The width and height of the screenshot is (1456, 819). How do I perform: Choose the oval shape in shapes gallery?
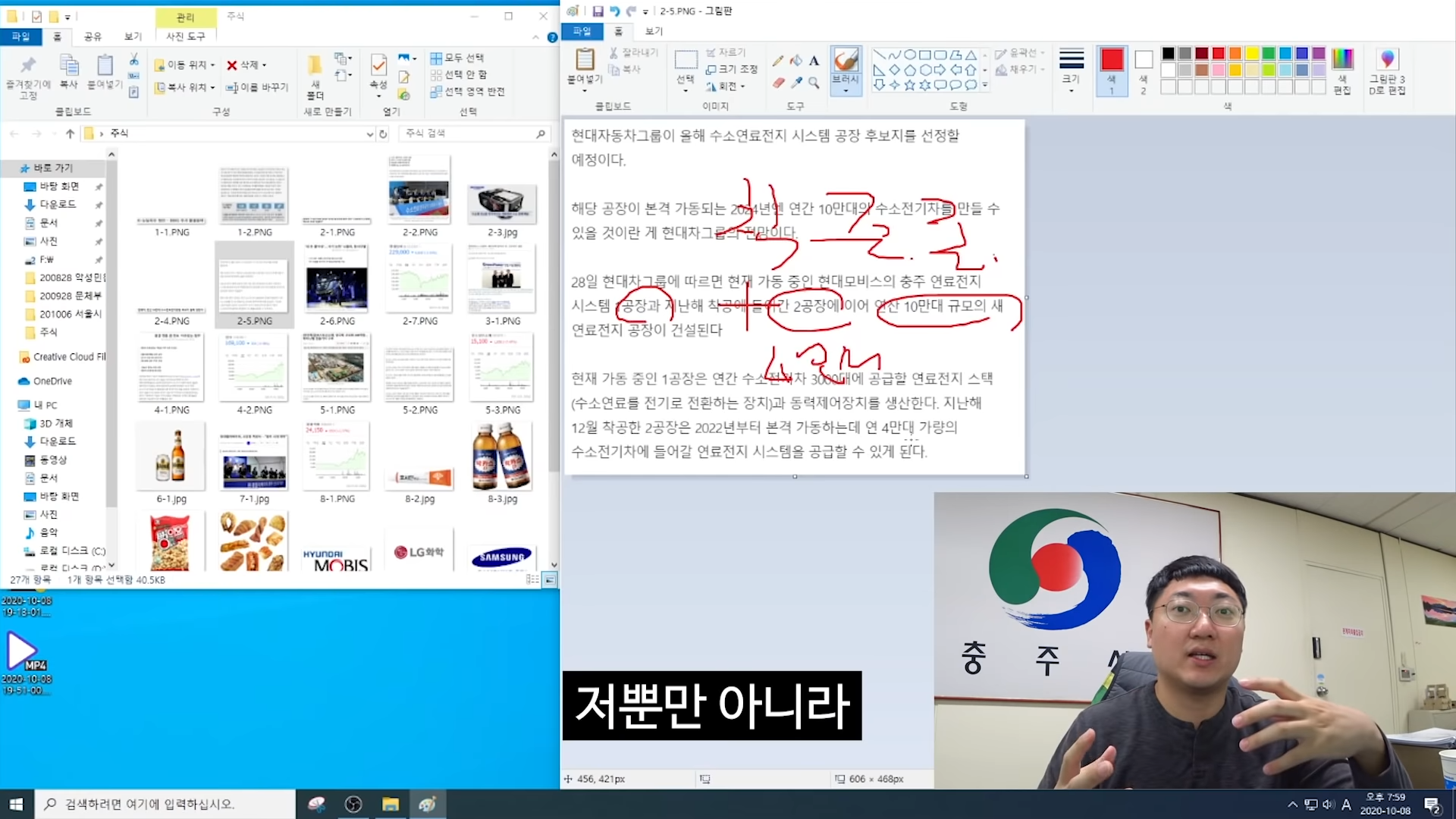tap(909, 55)
